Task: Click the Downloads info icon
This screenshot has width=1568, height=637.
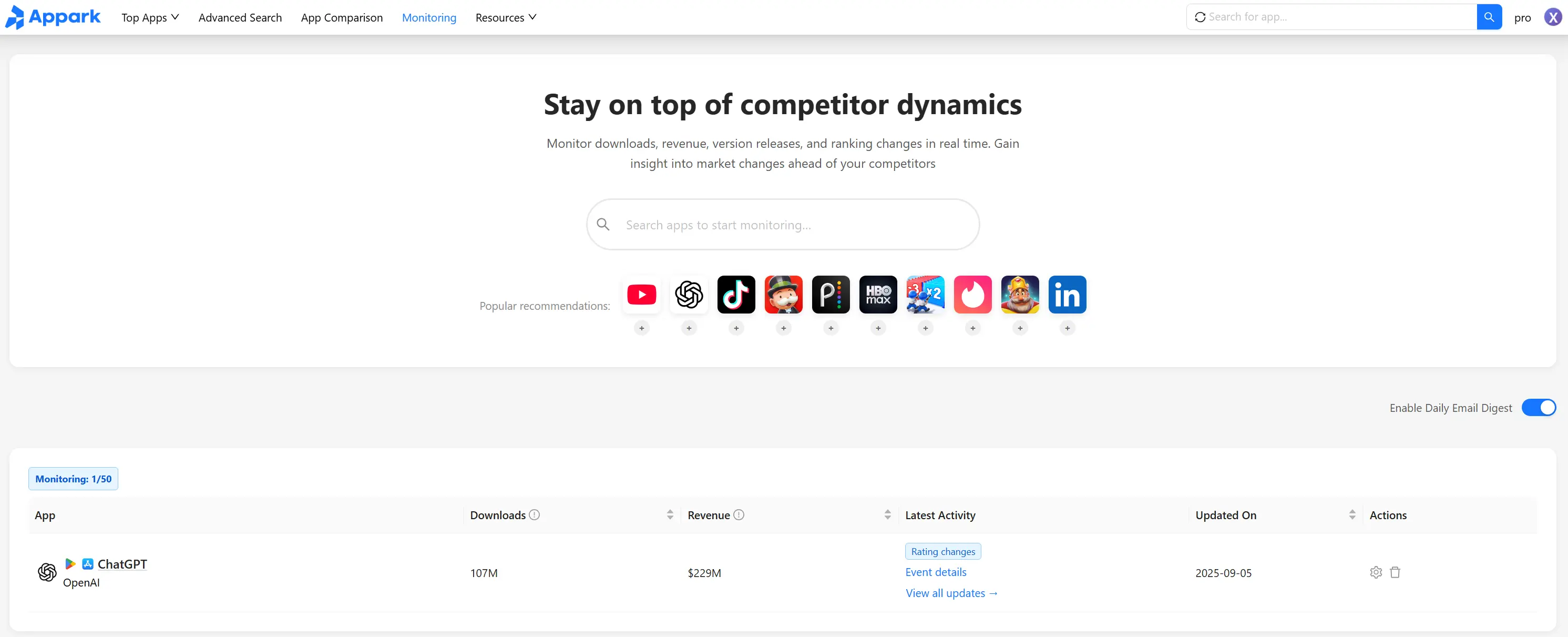Action: pos(535,515)
